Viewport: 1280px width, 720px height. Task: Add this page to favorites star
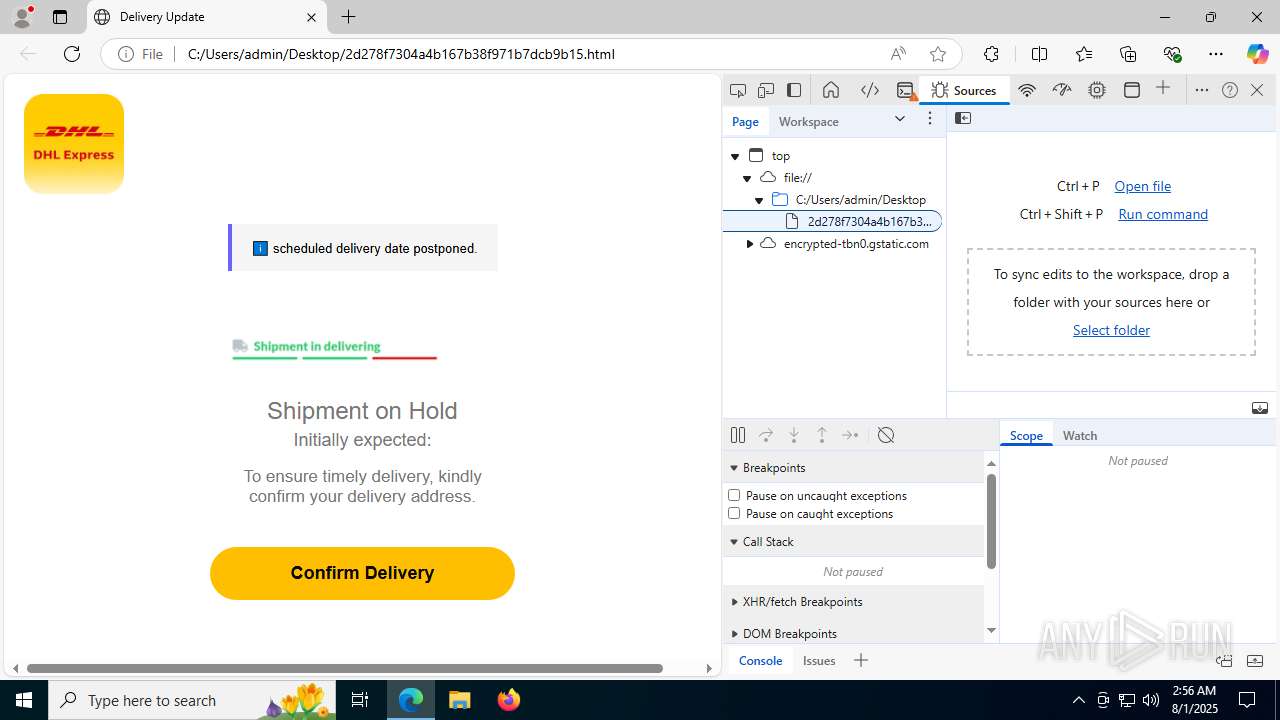pos(937,54)
